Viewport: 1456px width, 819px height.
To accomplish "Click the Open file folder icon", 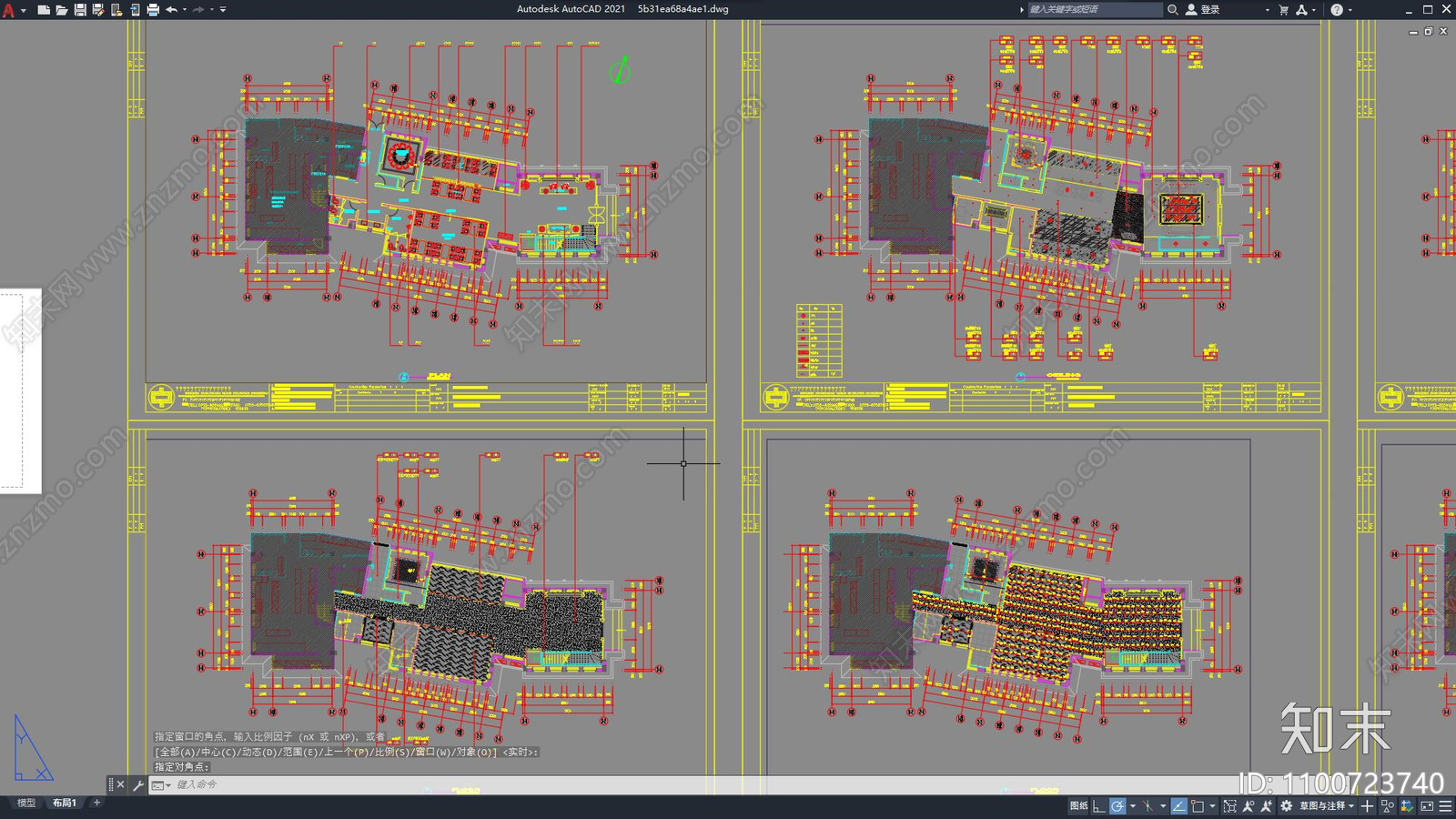I will click(62, 10).
